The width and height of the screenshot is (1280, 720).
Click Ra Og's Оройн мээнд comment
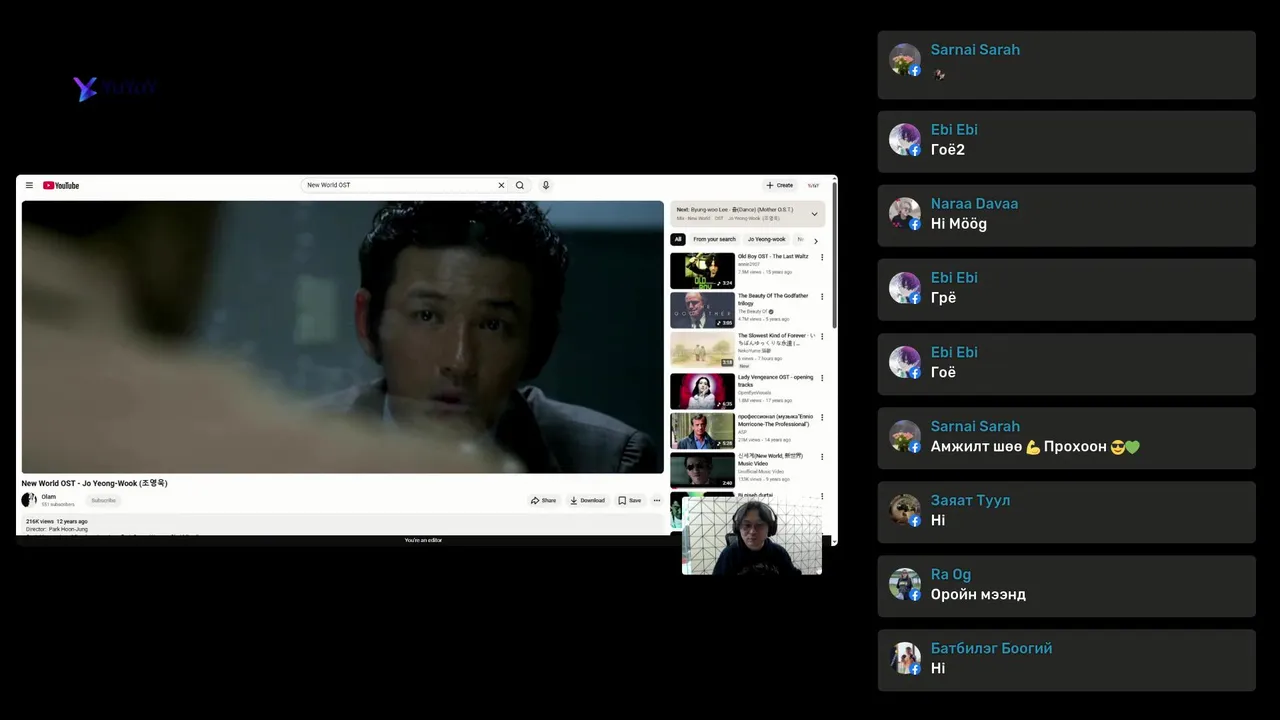[x=978, y=594]
